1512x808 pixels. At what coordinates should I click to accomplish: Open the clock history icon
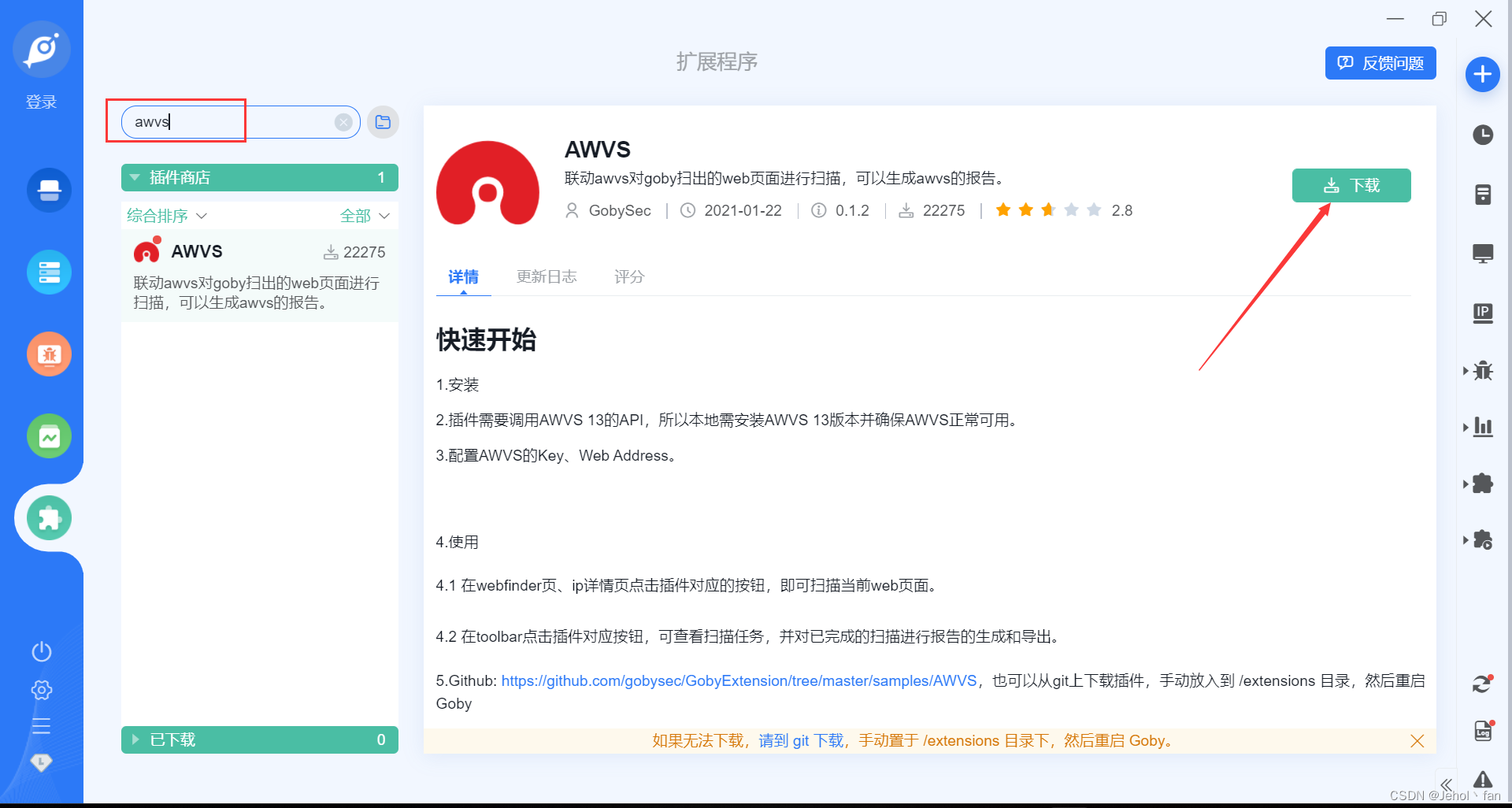1483,135
